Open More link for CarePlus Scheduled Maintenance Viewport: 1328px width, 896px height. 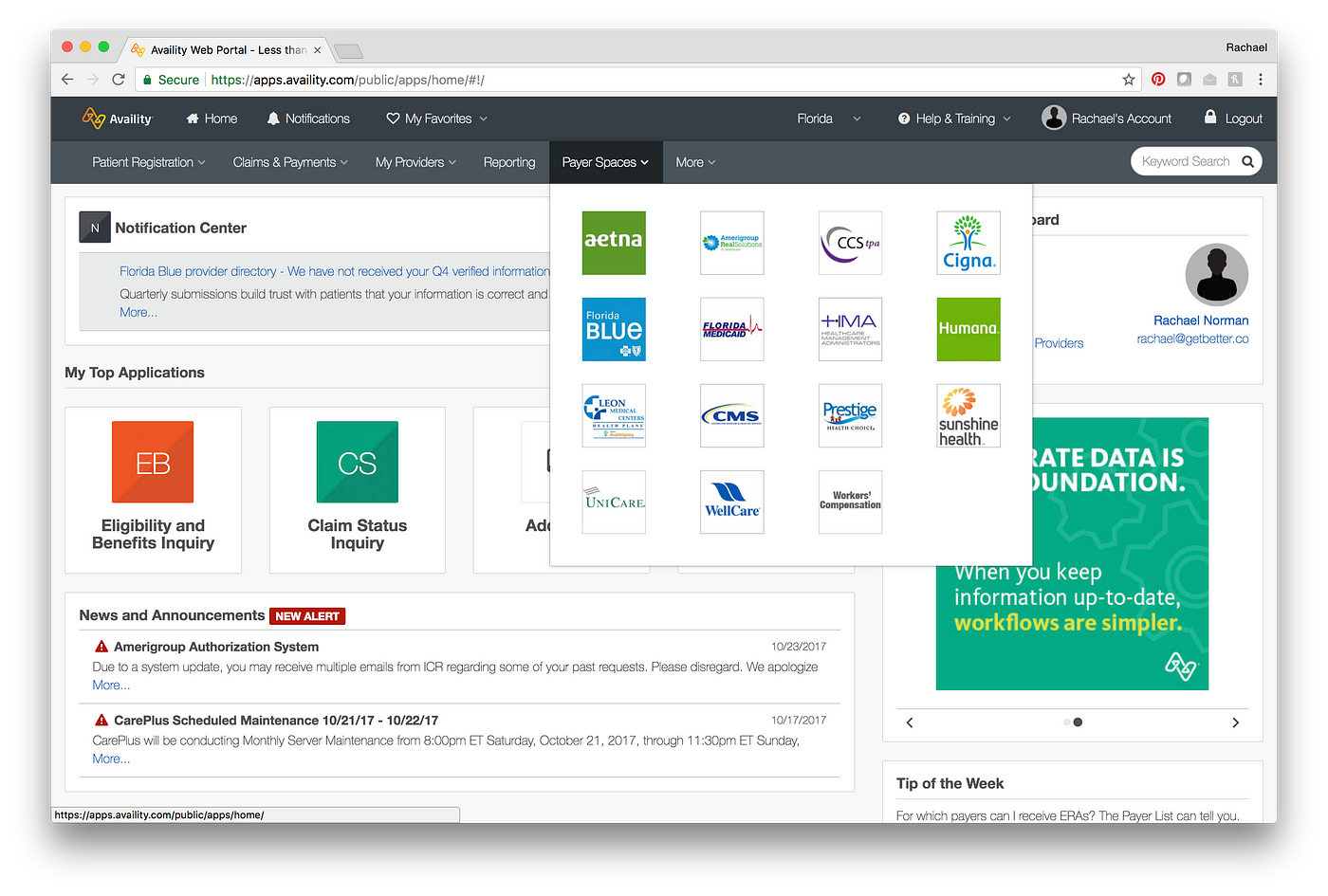111,759
